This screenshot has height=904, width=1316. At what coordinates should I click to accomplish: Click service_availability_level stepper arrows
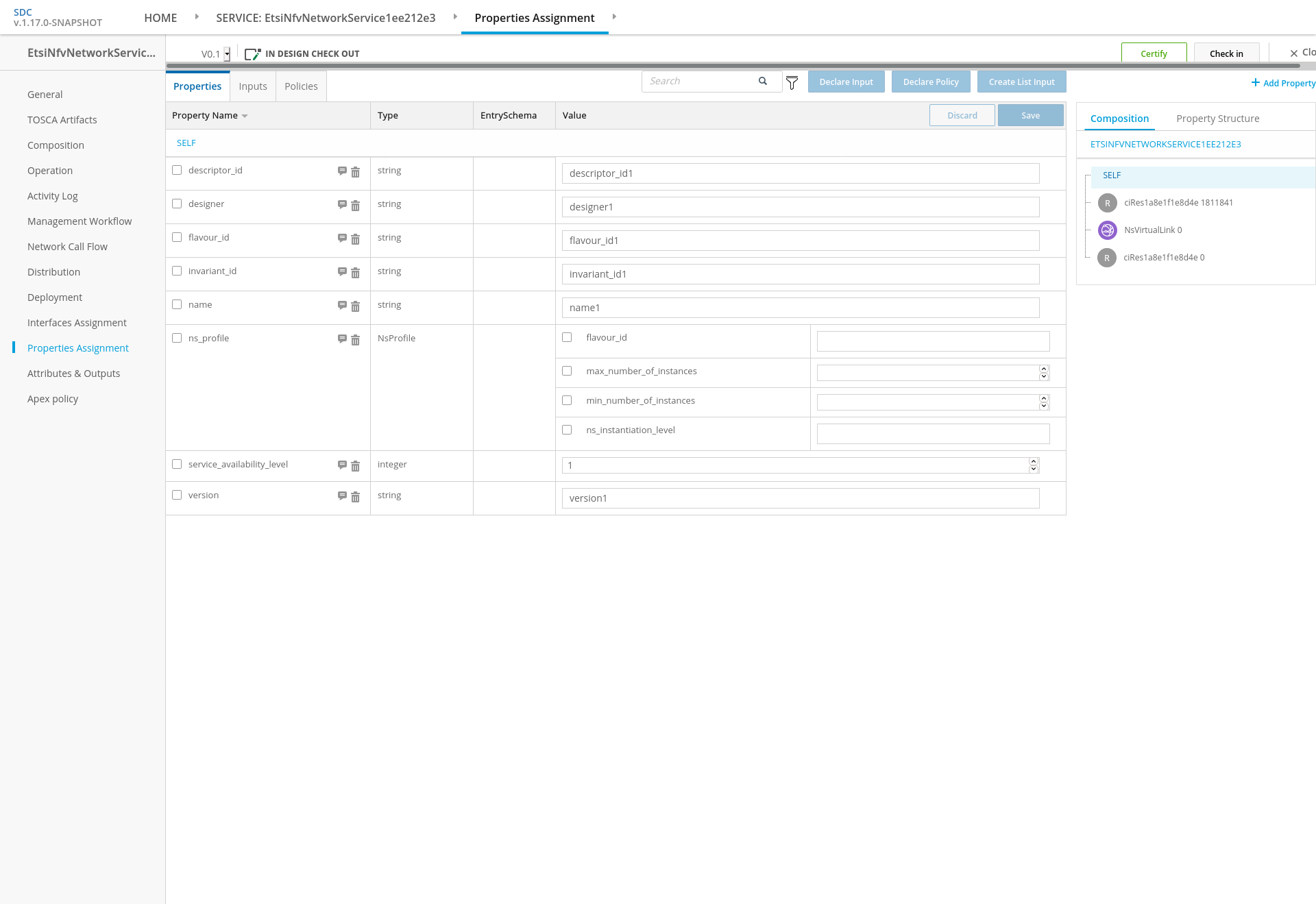pos(1034,465)
